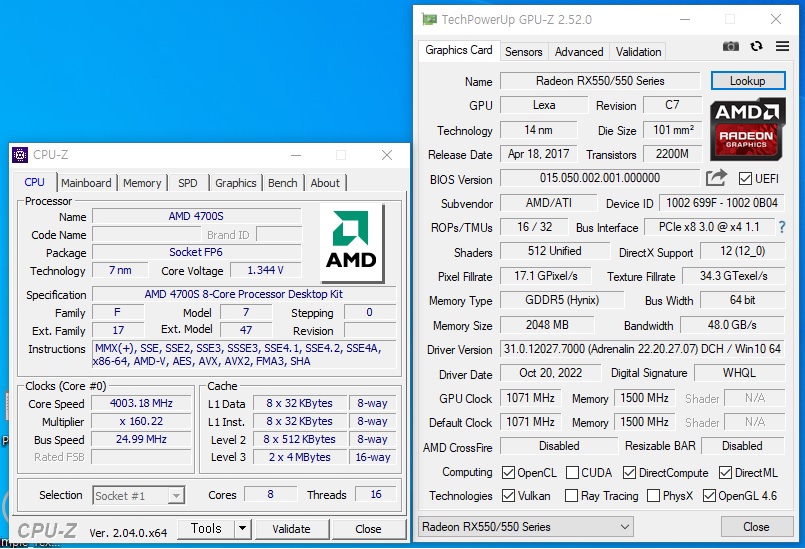Toggle the OpenCL checkbox
Viewport: 805px width, 549px height.
(x=508, y=472)
